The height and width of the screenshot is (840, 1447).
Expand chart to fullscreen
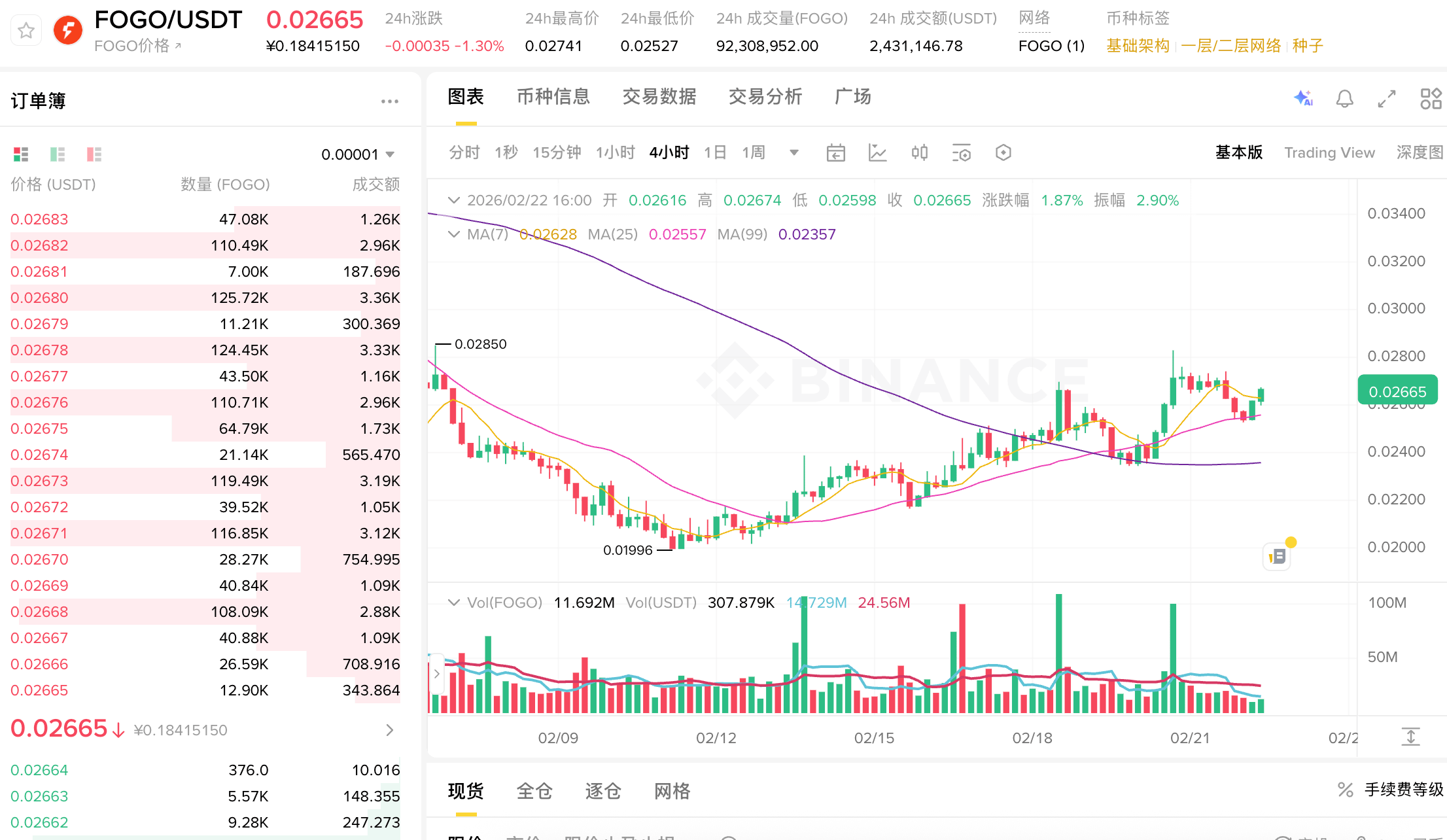tap(1387, 99)
